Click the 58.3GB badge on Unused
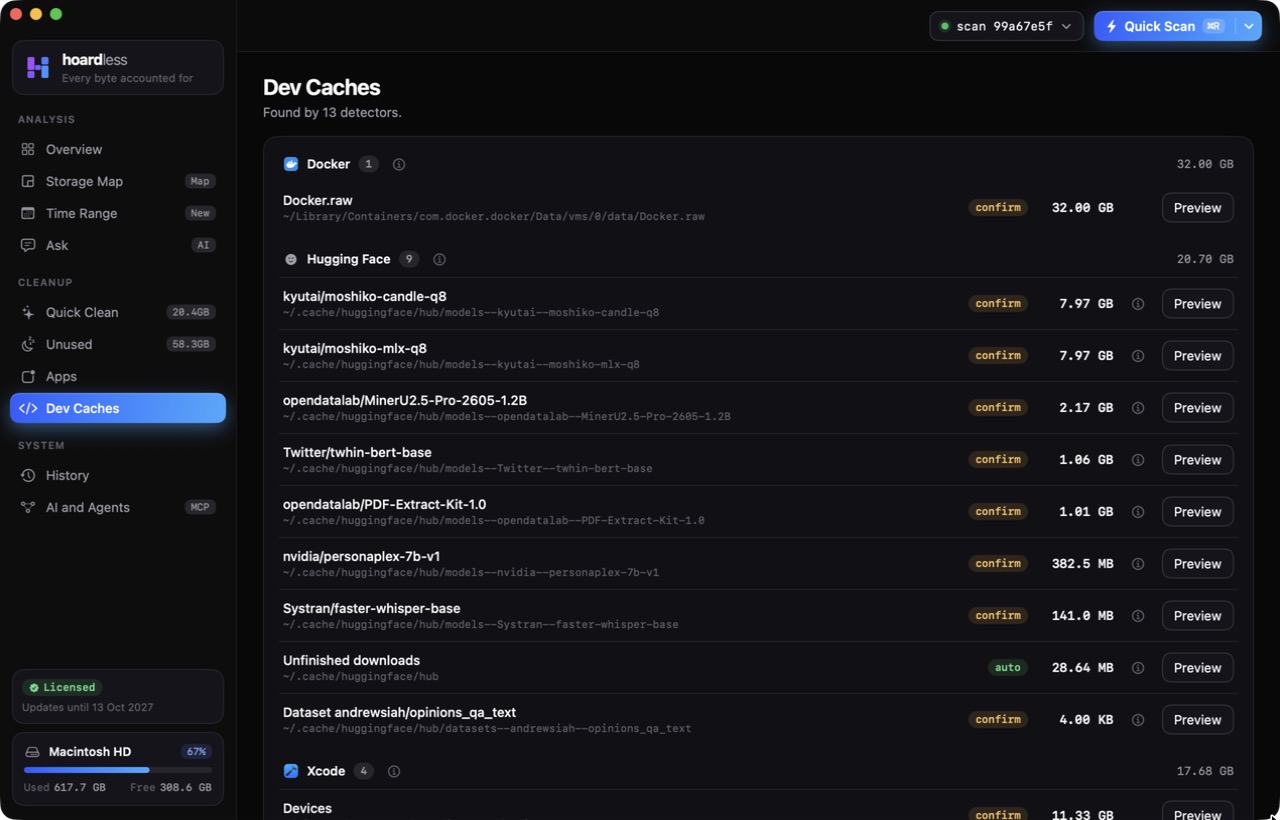Viewport: 1280px width, 820px height. [190, 344]
